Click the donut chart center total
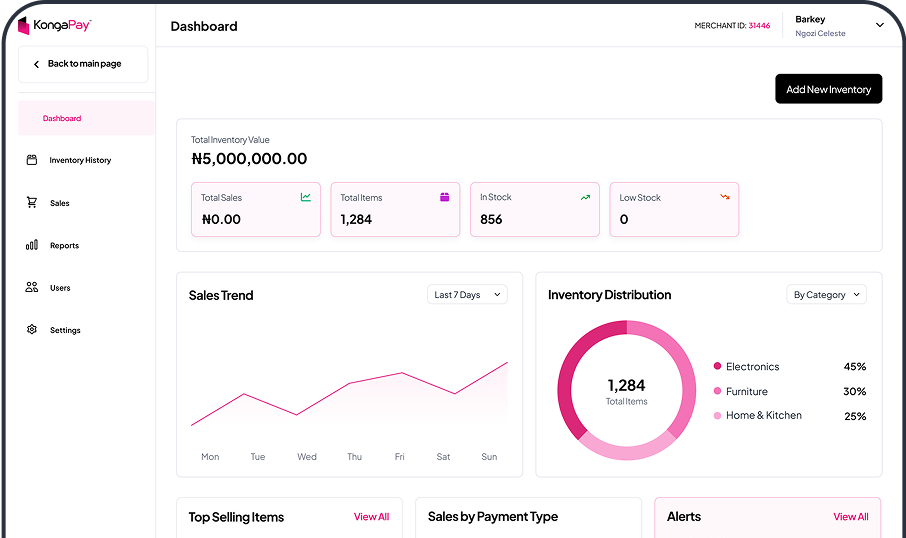 (x=626, y=390)
